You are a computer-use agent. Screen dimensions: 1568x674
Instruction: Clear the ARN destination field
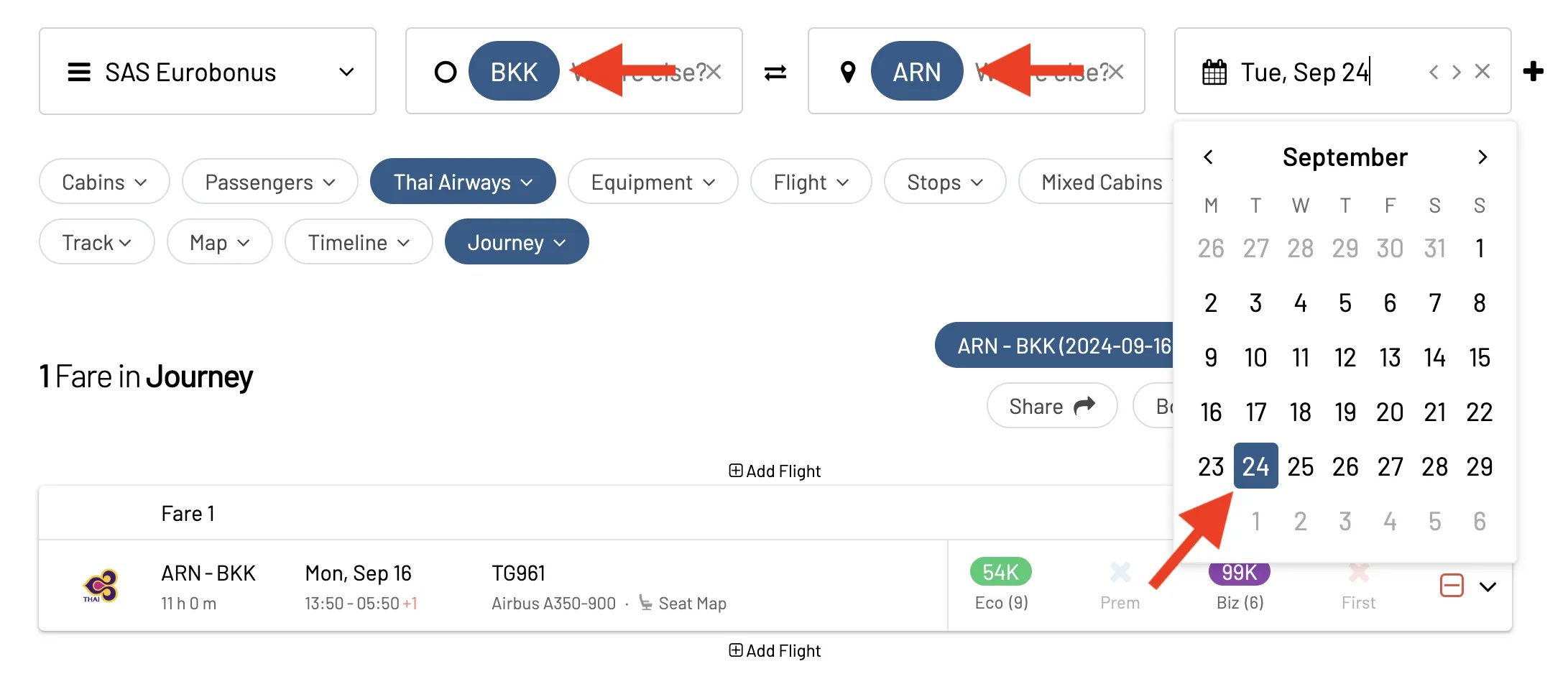[x=1116, y=72]
